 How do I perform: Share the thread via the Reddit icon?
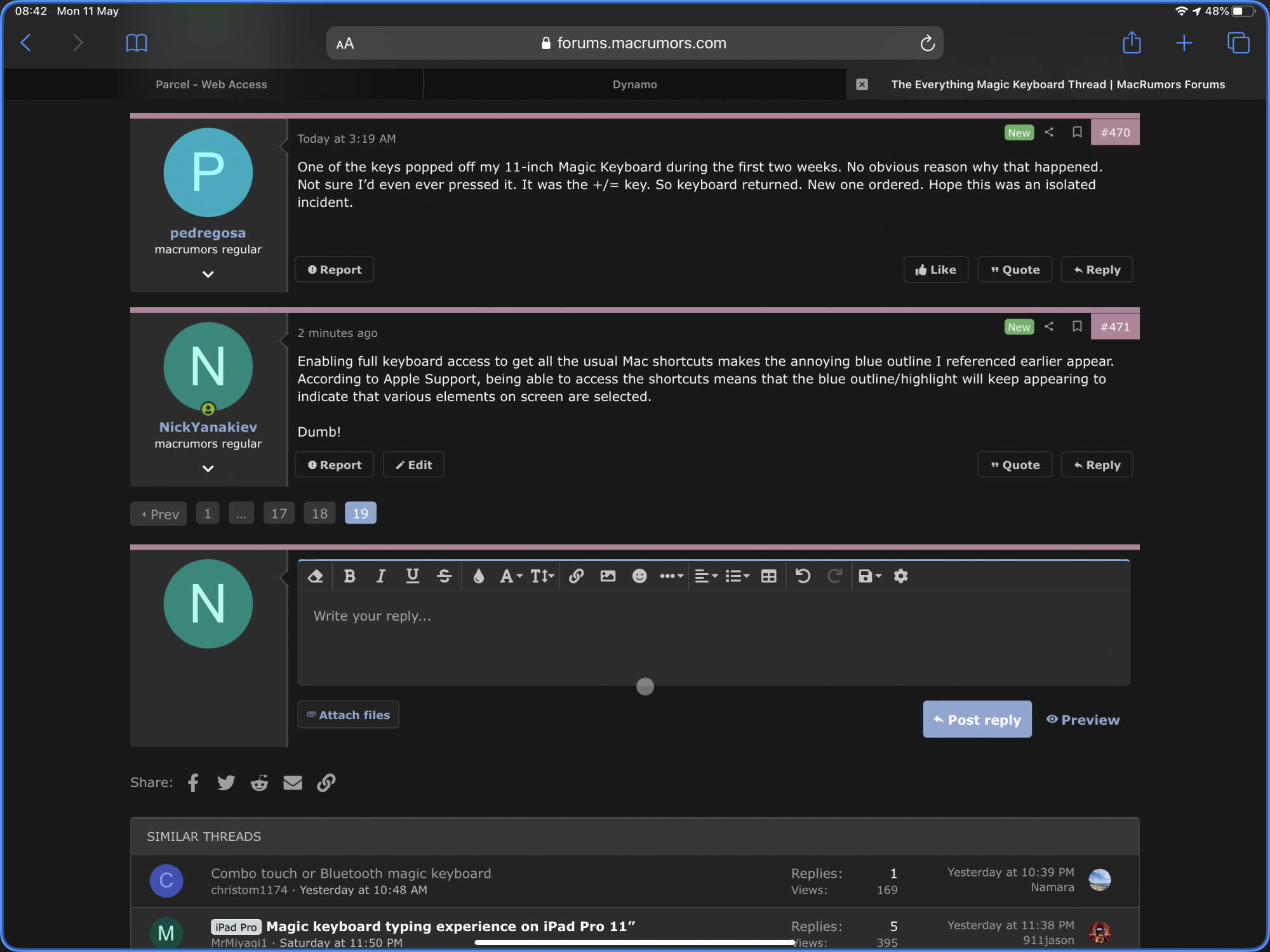(259, 783)
